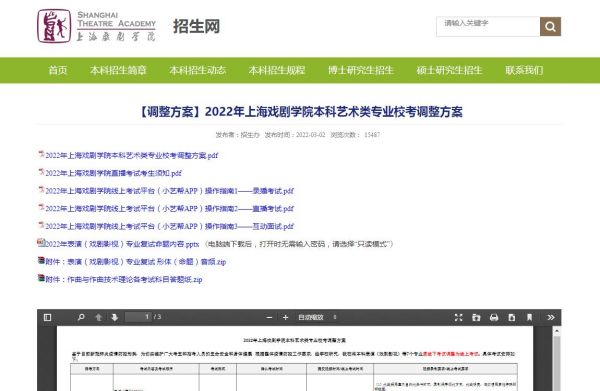Click the keyword search input field
This screenshot has height=391, width=600.
(488, 26)
